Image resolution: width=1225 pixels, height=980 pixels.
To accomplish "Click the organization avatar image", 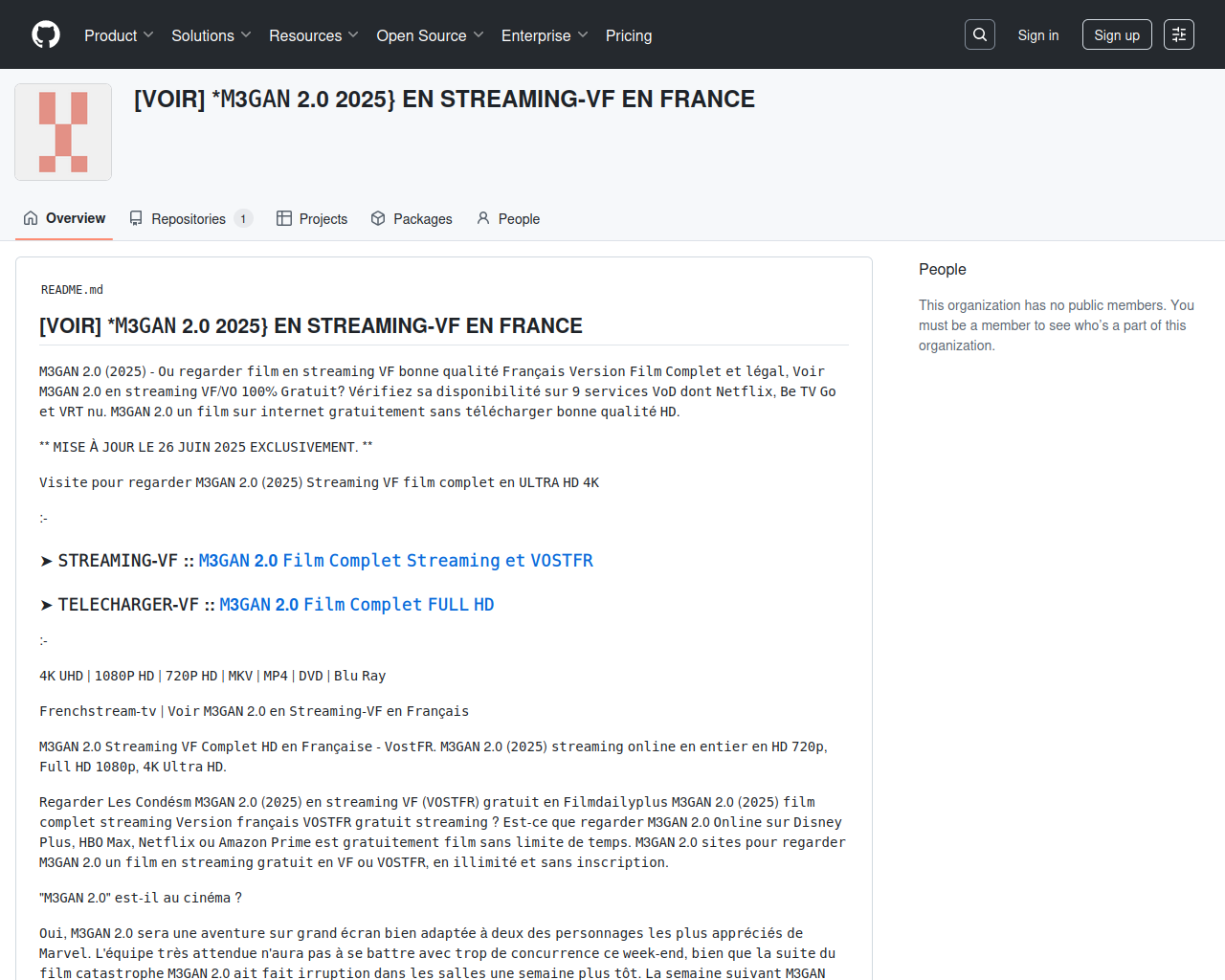I will [63, 132].
